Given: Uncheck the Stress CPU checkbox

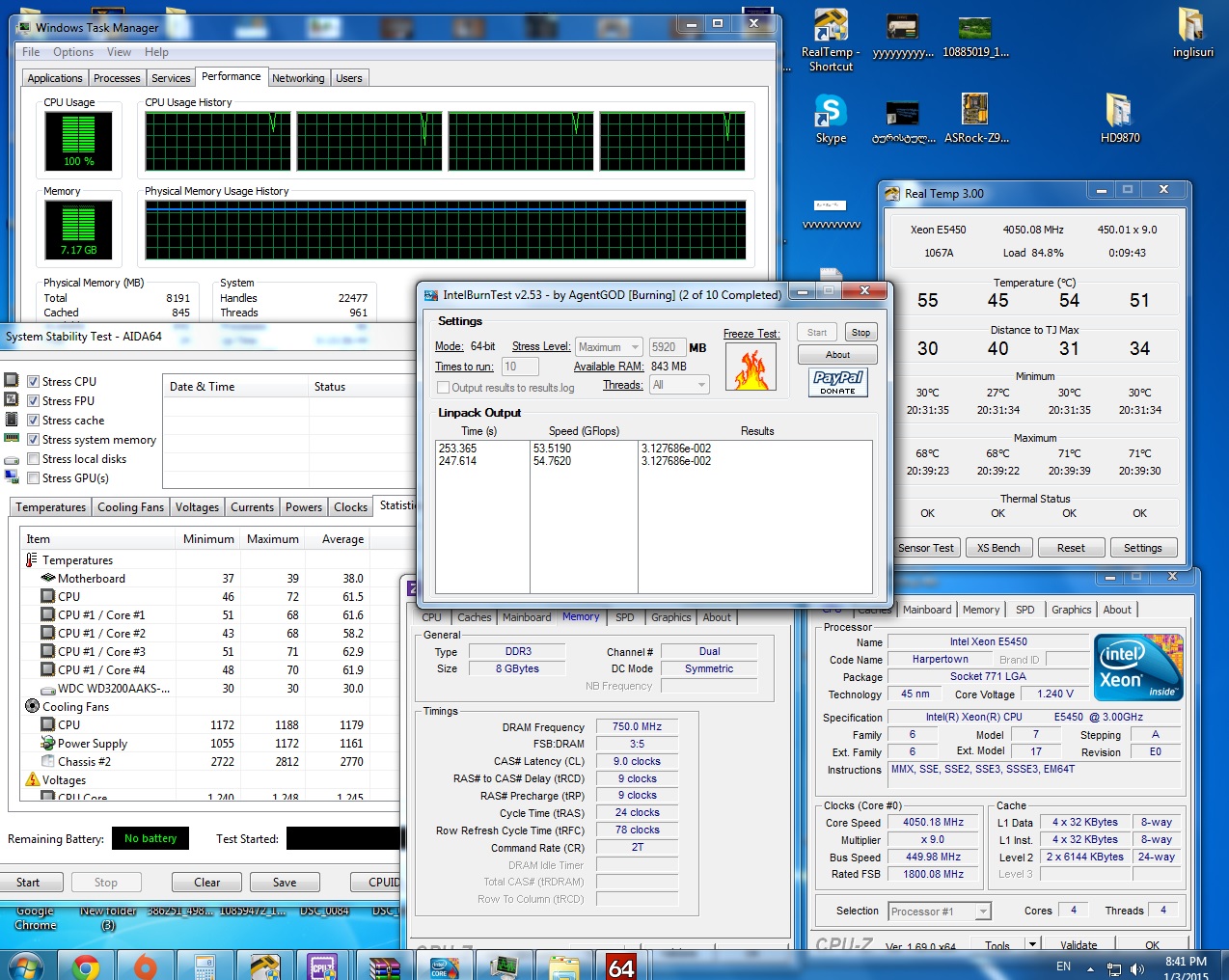Looking at the screenshot, I should pyautogui.click(x=34, y=382).
